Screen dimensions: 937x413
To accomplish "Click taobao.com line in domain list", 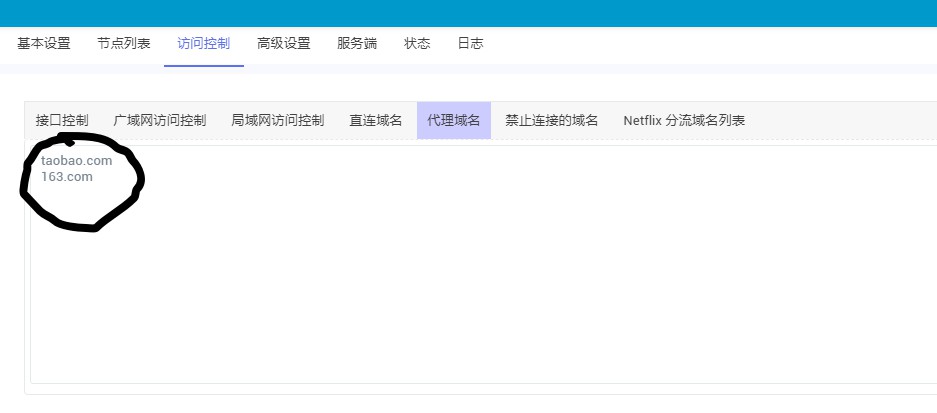I will (x=76, y=160).
